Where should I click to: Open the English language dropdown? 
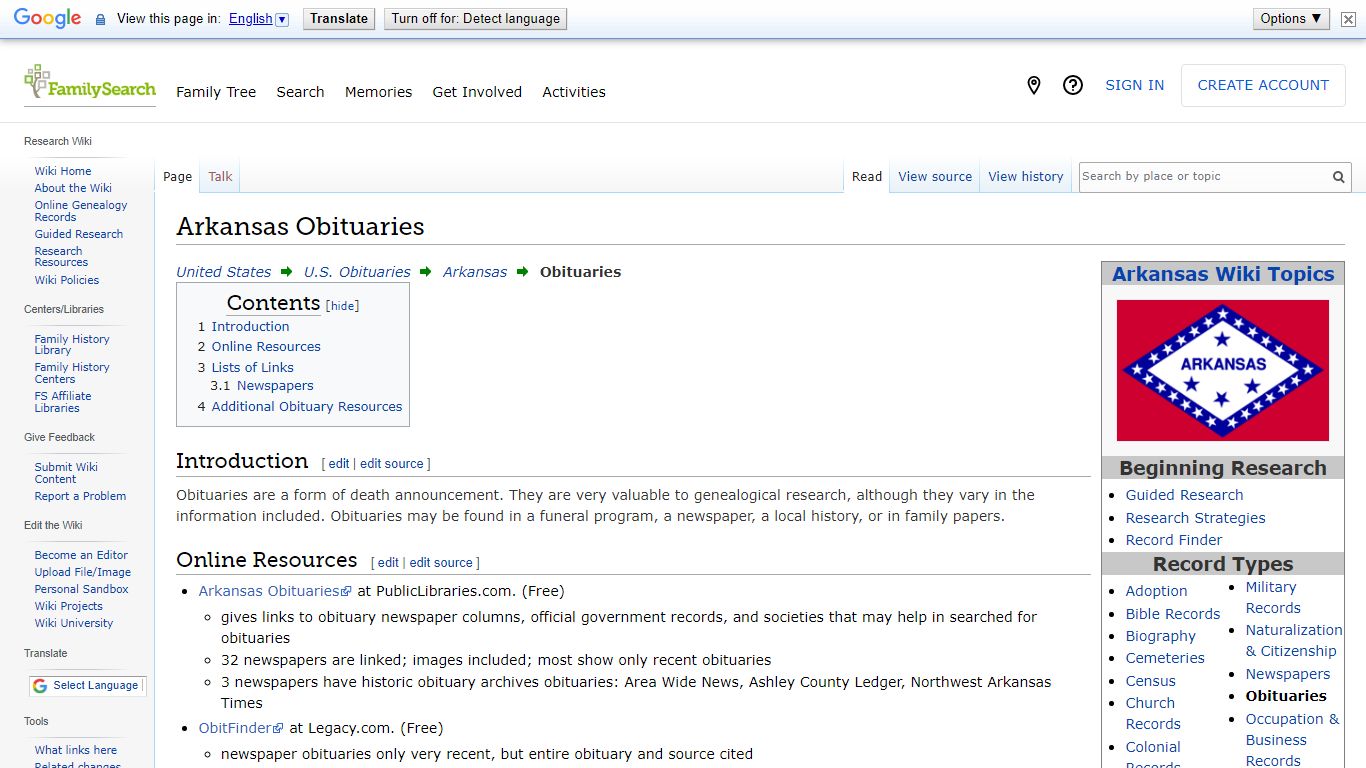pos(258,19)
